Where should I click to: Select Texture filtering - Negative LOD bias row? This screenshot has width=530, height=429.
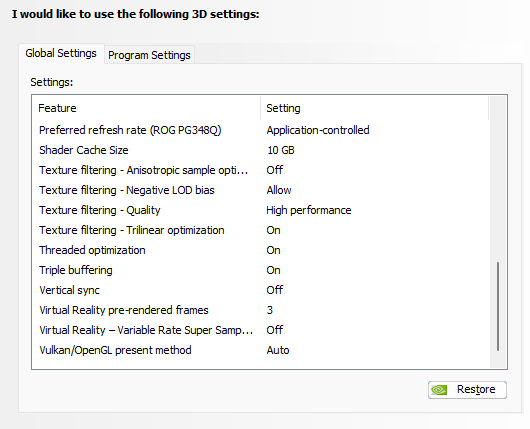click(261, 190)
